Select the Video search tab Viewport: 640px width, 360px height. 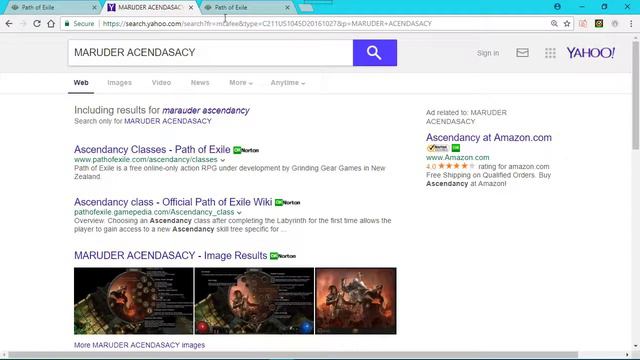coord(161,82)
